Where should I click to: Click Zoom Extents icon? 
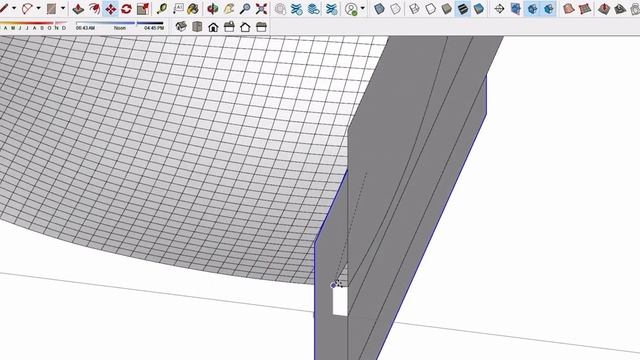pos(261,8)
